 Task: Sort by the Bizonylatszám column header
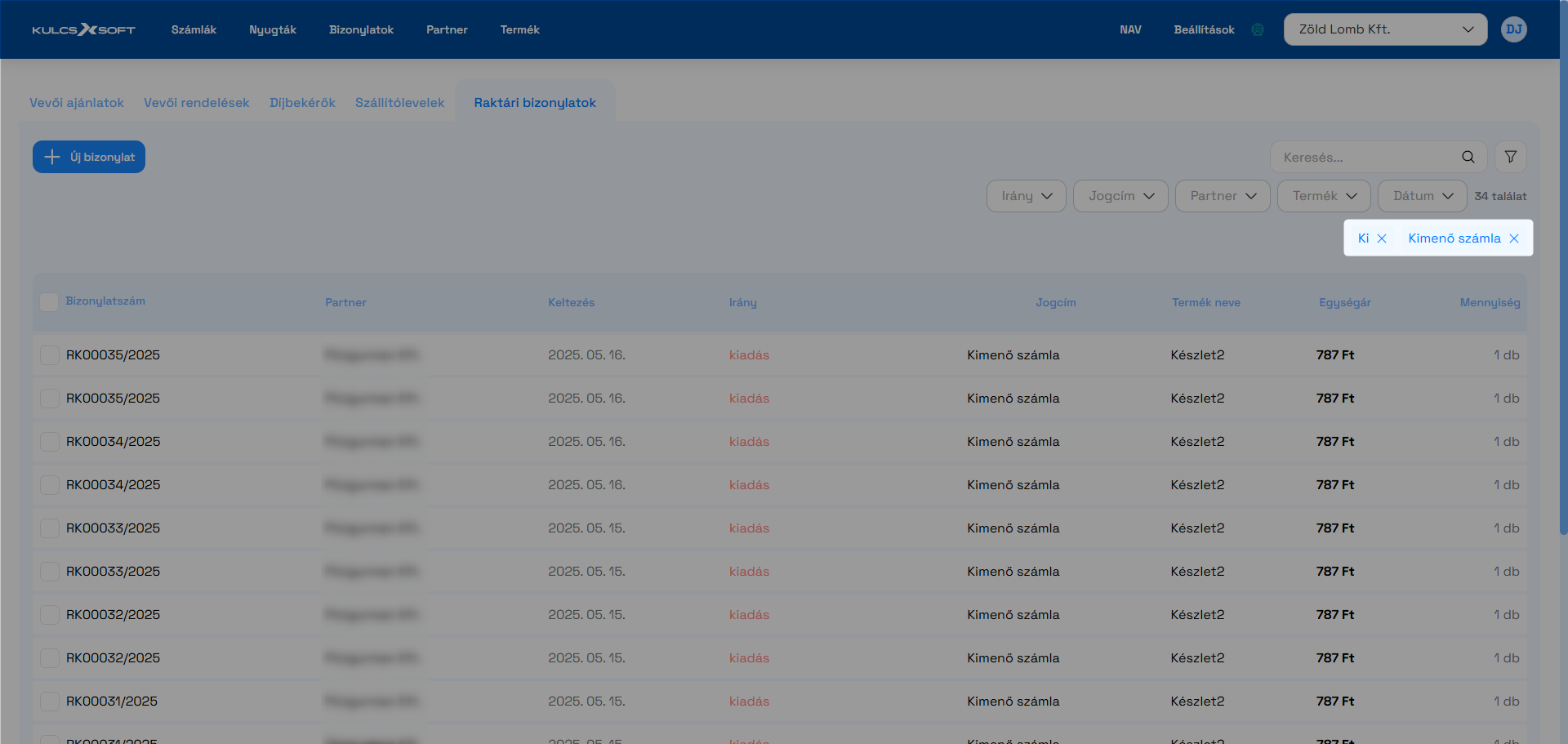coord(105,301)
